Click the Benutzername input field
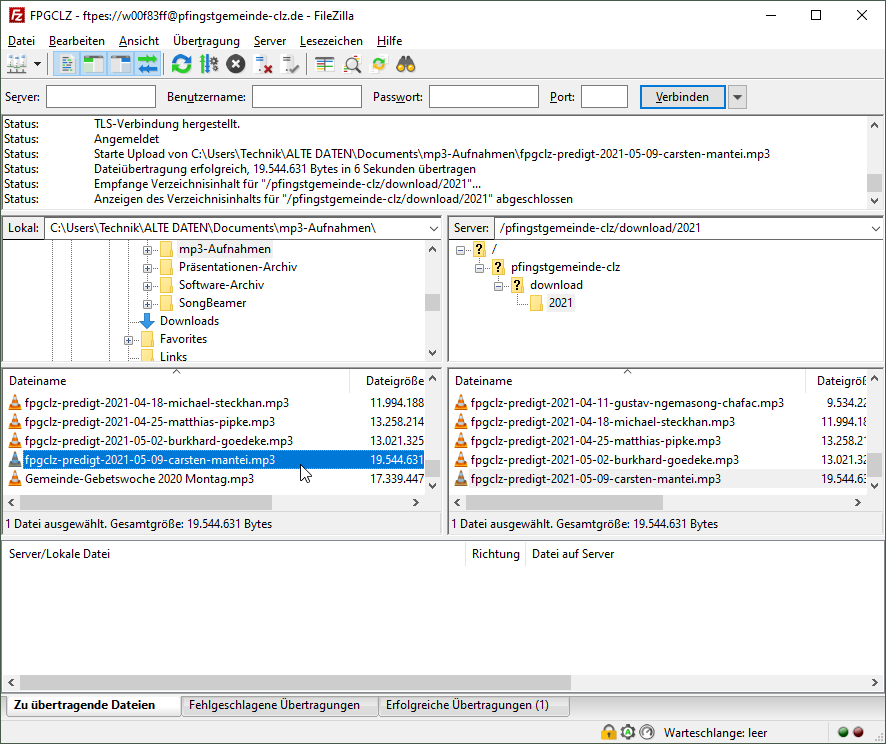The image size is (886, 744). [306, 97]
